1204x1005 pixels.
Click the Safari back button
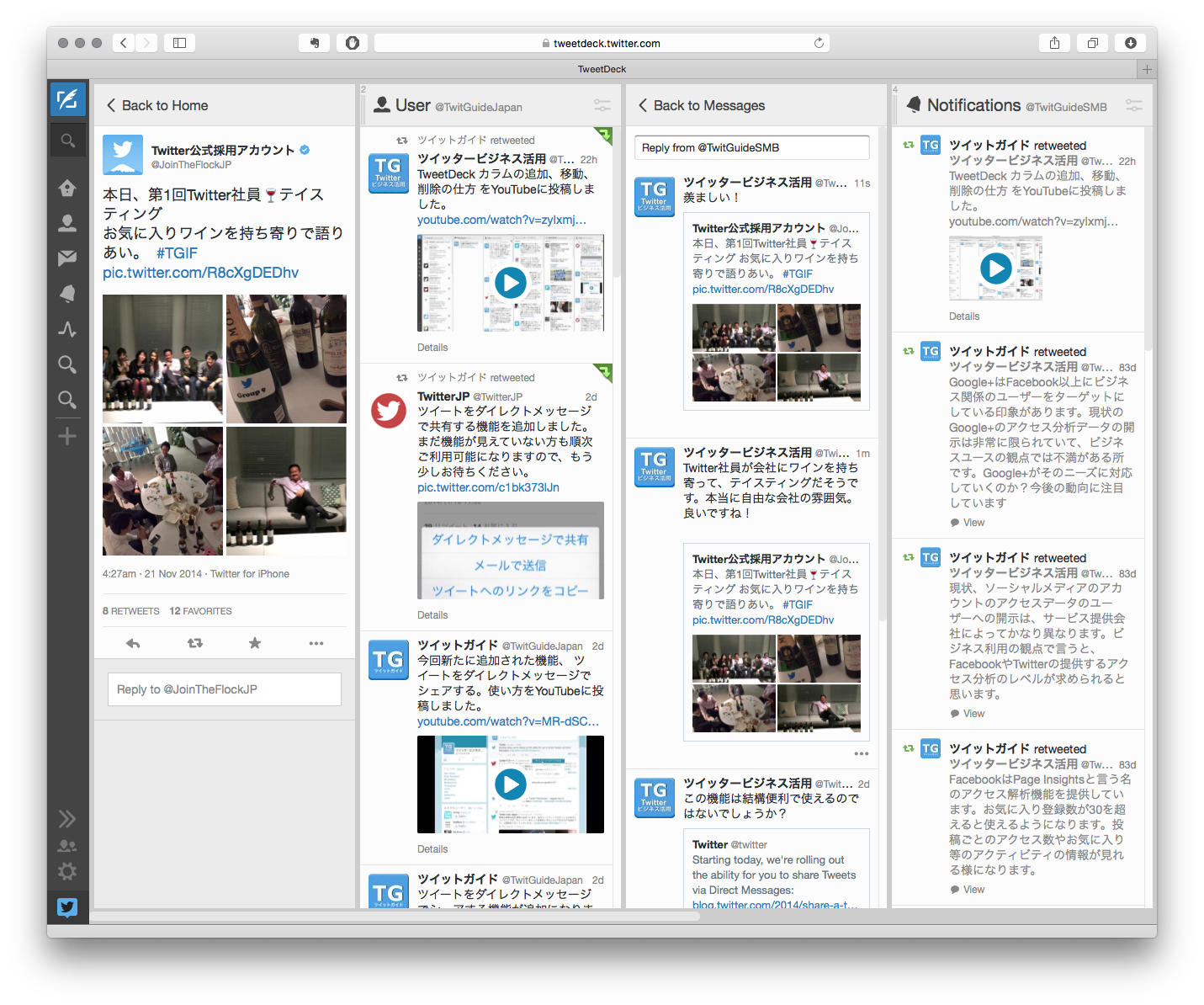pyautogui.click(x=124, y=43)
